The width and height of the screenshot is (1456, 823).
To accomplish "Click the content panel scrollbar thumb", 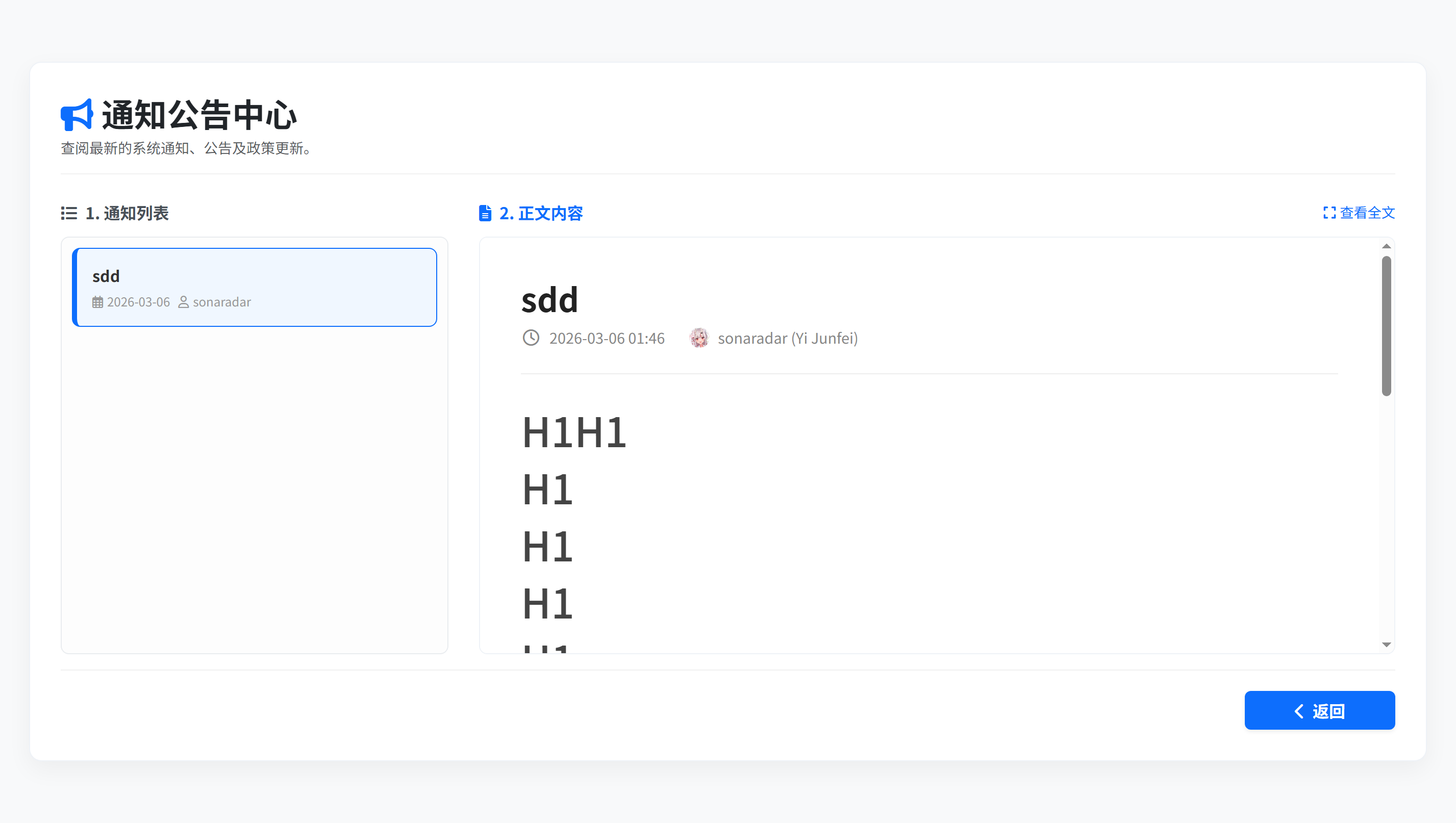I will (1387, 326).
